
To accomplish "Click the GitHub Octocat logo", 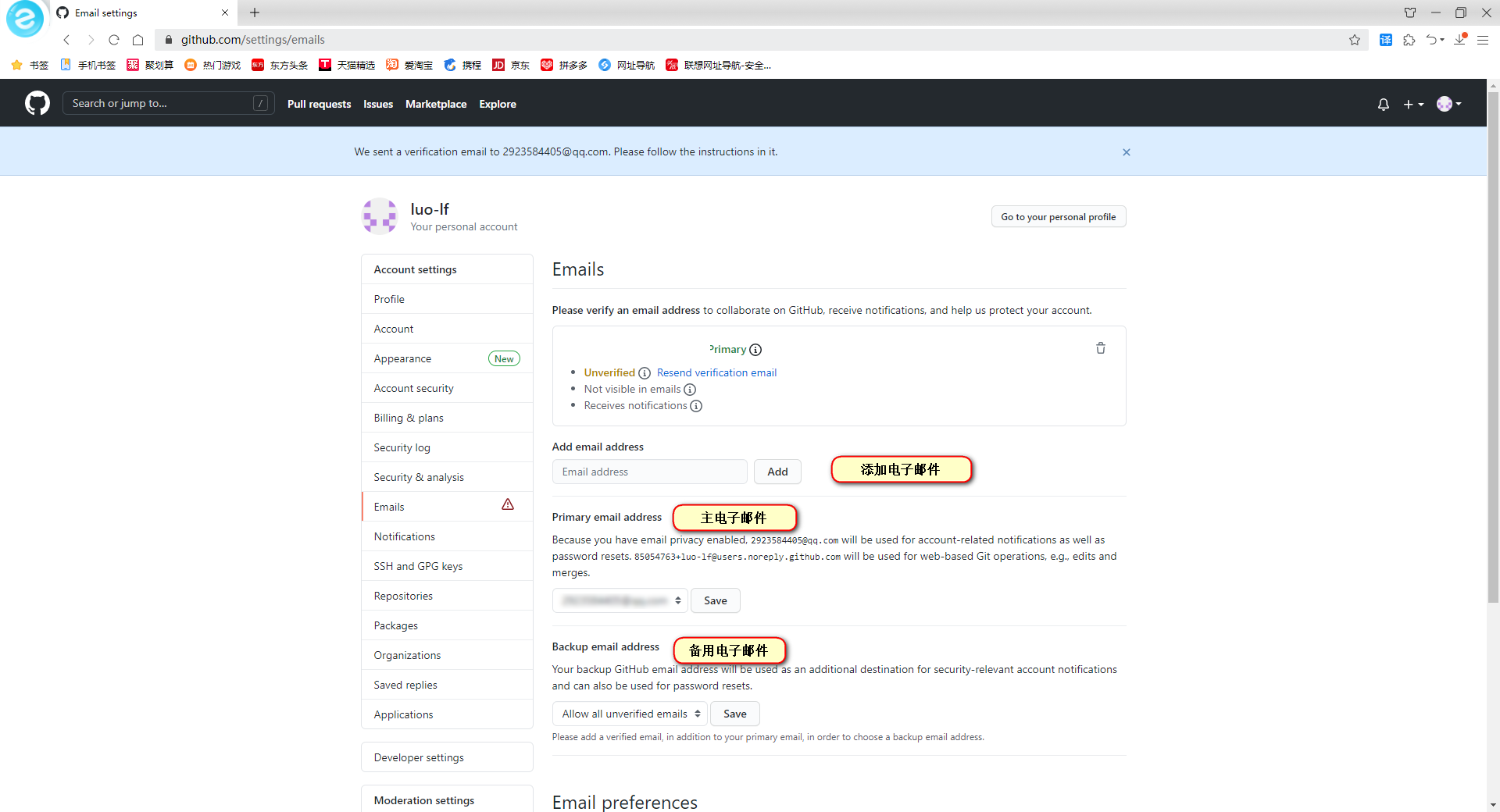I will tap(37, 103).
